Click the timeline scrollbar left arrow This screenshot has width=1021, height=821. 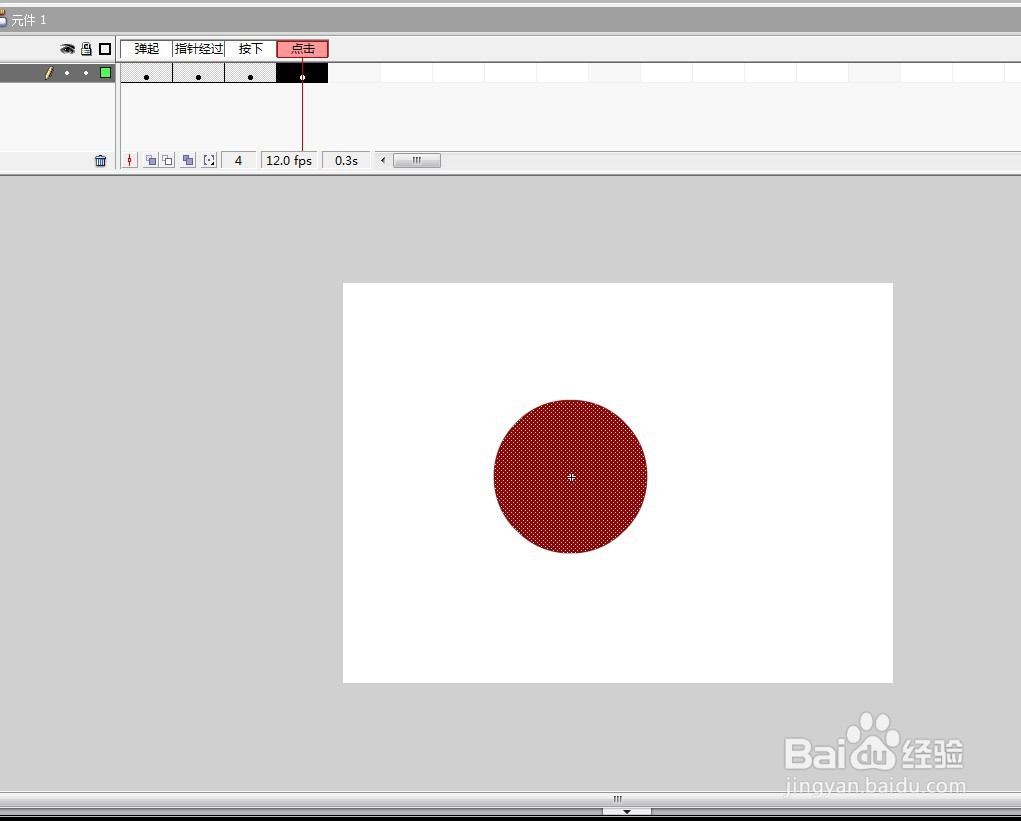tap(383, 160)
